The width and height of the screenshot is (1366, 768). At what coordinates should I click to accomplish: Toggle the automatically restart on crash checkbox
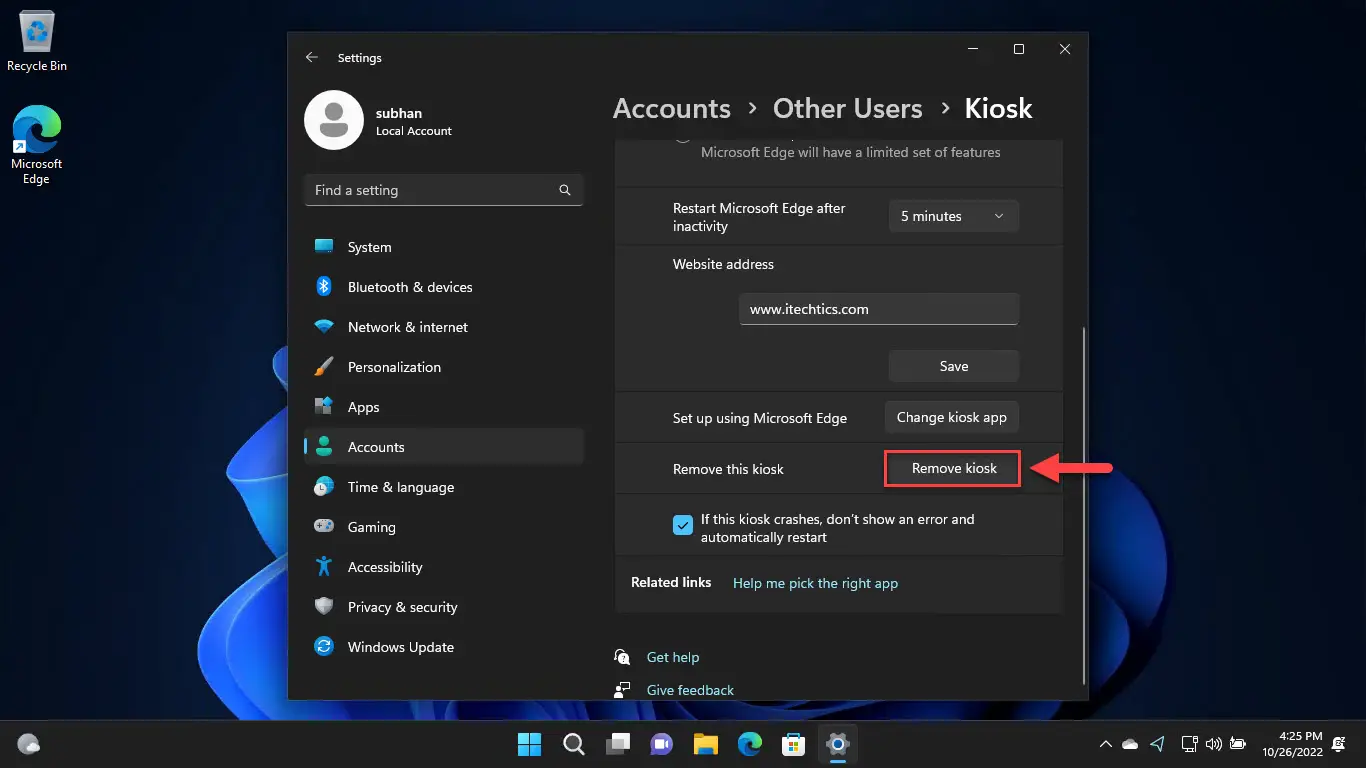point(683,524)
